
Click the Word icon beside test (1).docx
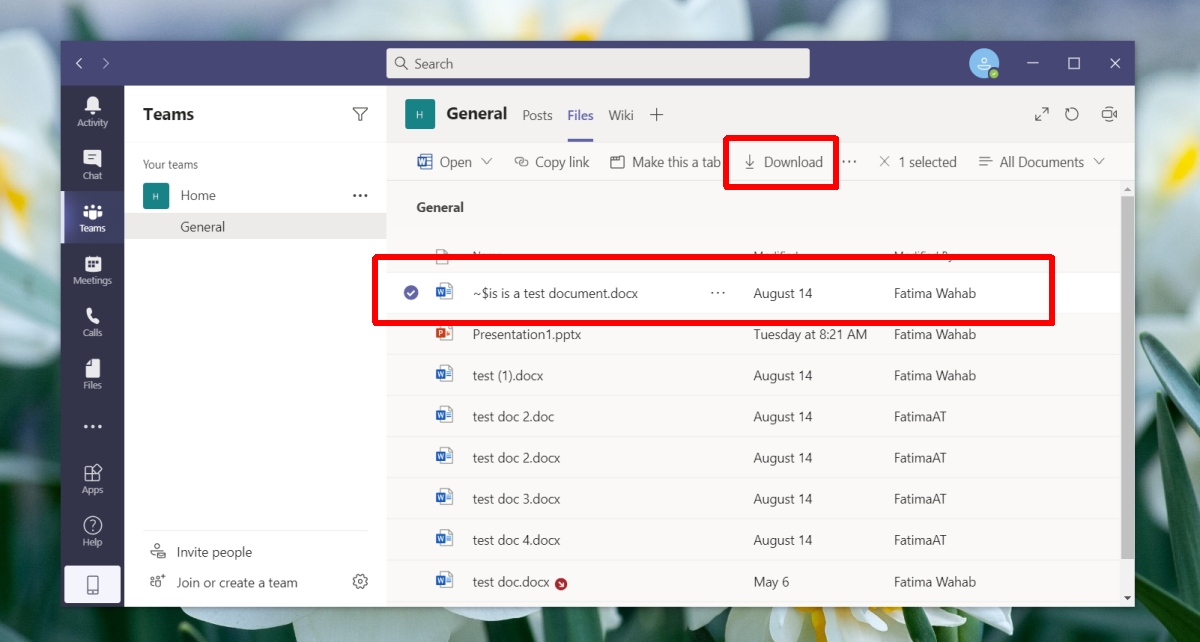444,375
